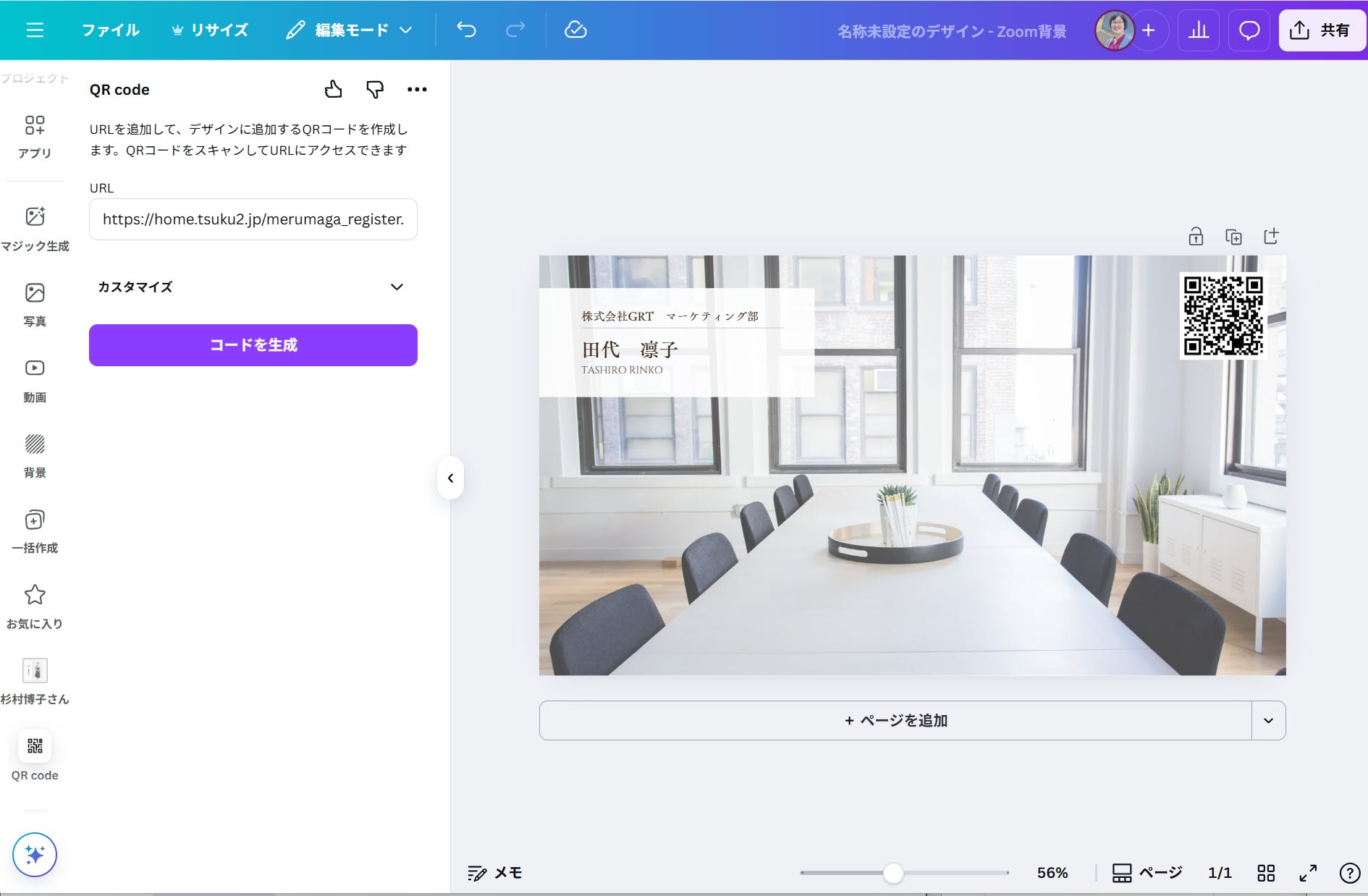Viewport: 1368px width, 896px height.
Task: Click the undo arrow in top bar
Action: 467,30
